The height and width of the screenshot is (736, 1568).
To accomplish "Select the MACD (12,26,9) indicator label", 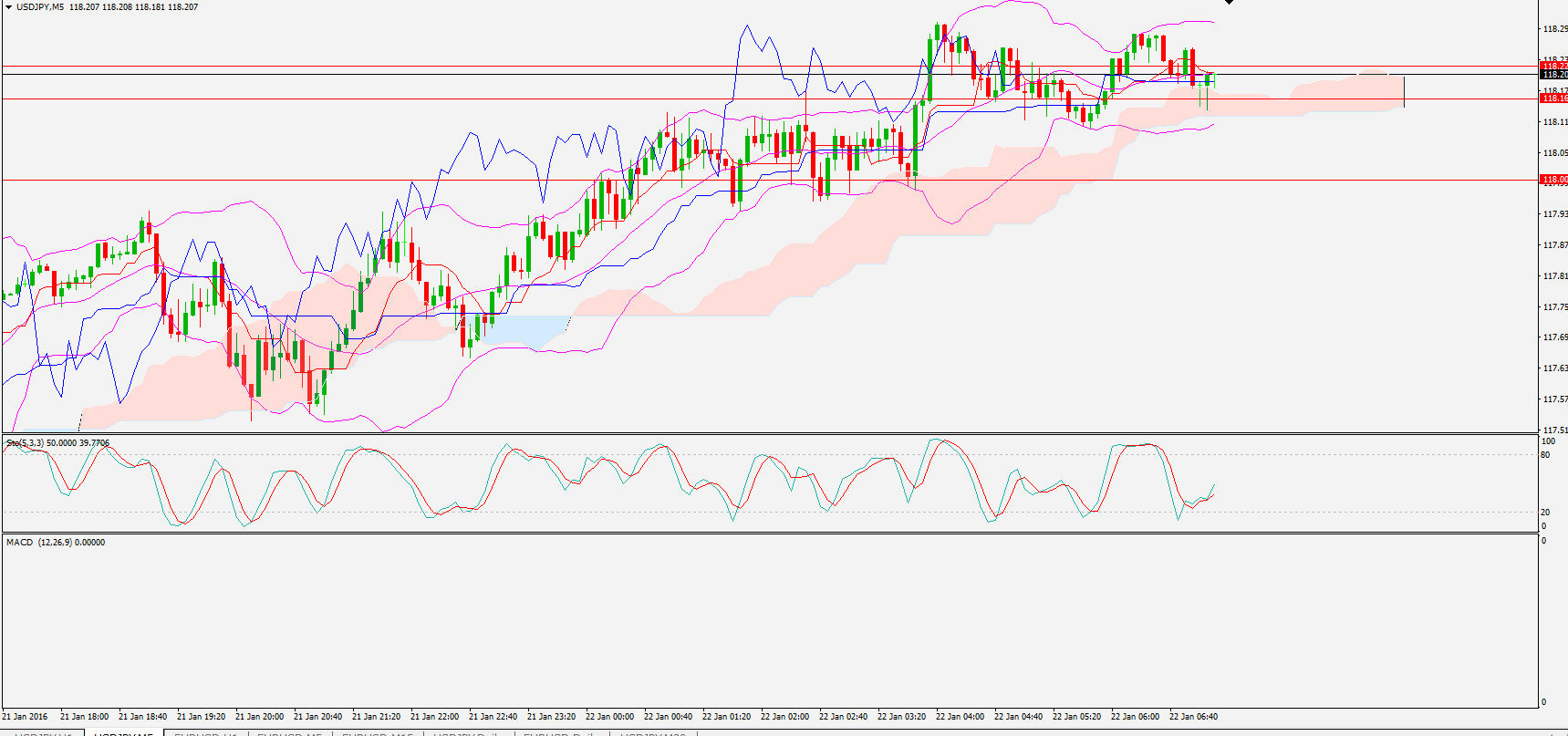I will (56, 543).
